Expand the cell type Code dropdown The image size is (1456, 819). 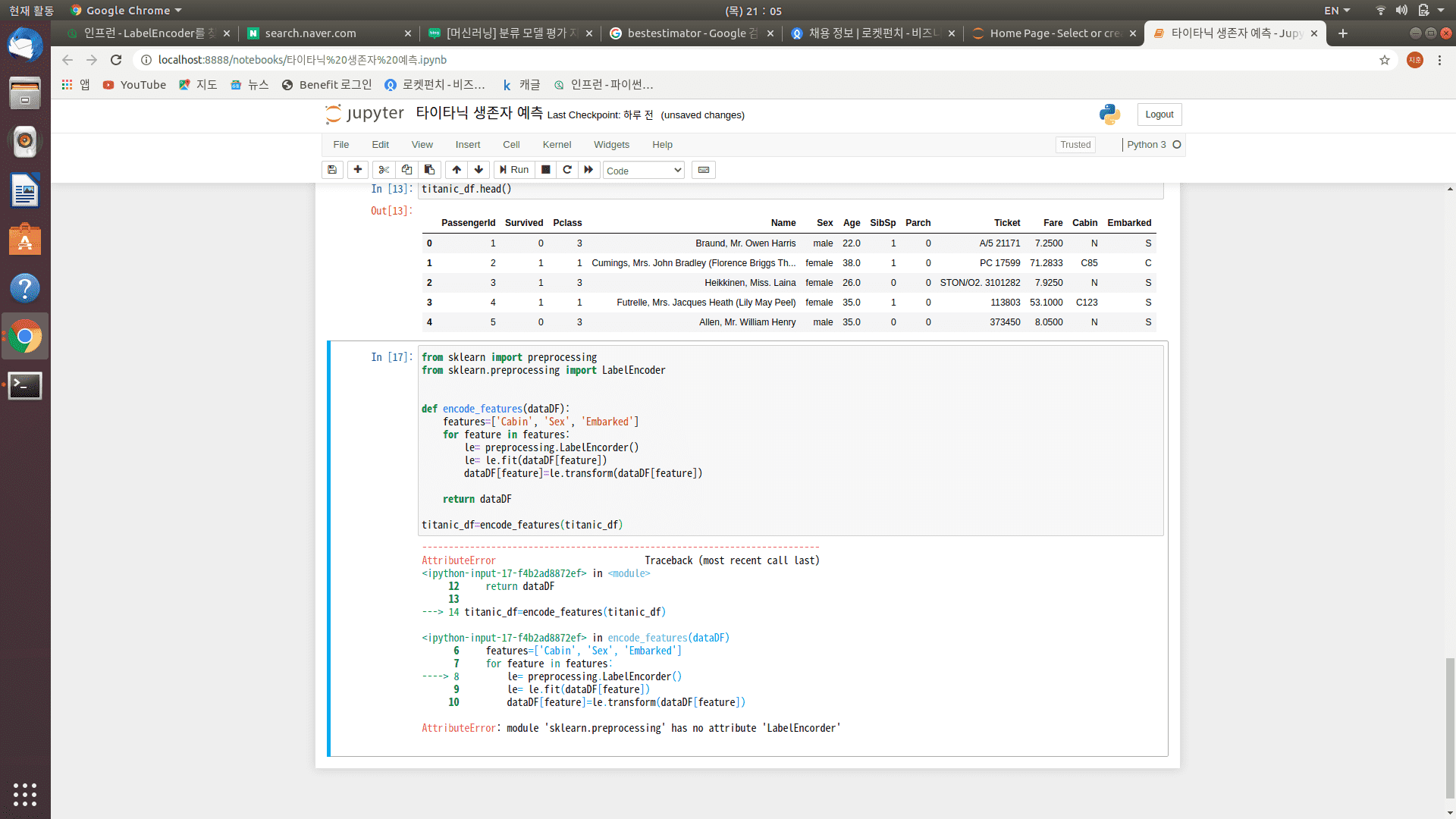click(644, 171)
